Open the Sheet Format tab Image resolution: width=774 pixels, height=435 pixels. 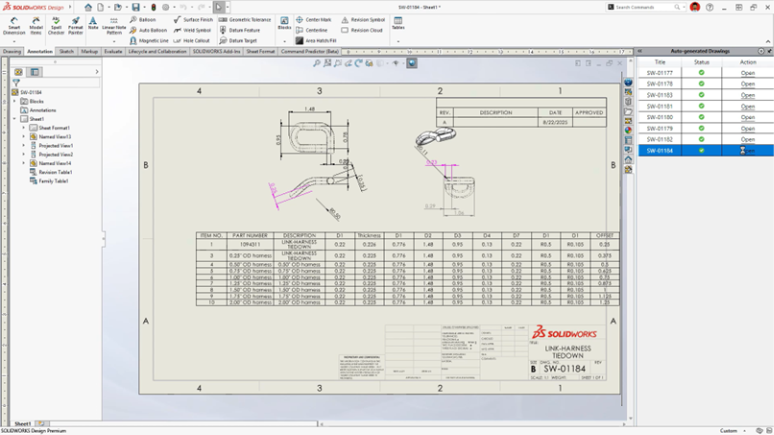[260, 51]
